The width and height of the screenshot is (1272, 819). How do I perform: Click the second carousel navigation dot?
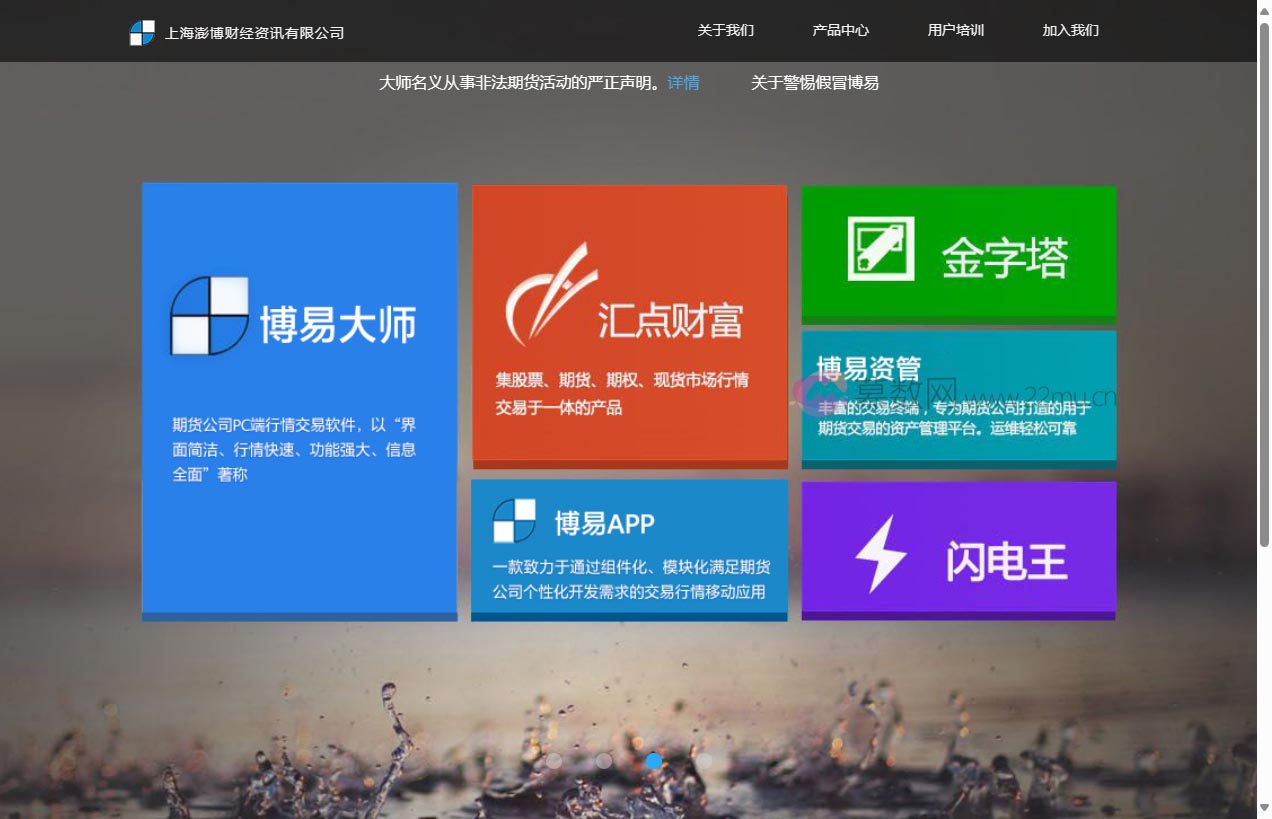coord(604,761)
